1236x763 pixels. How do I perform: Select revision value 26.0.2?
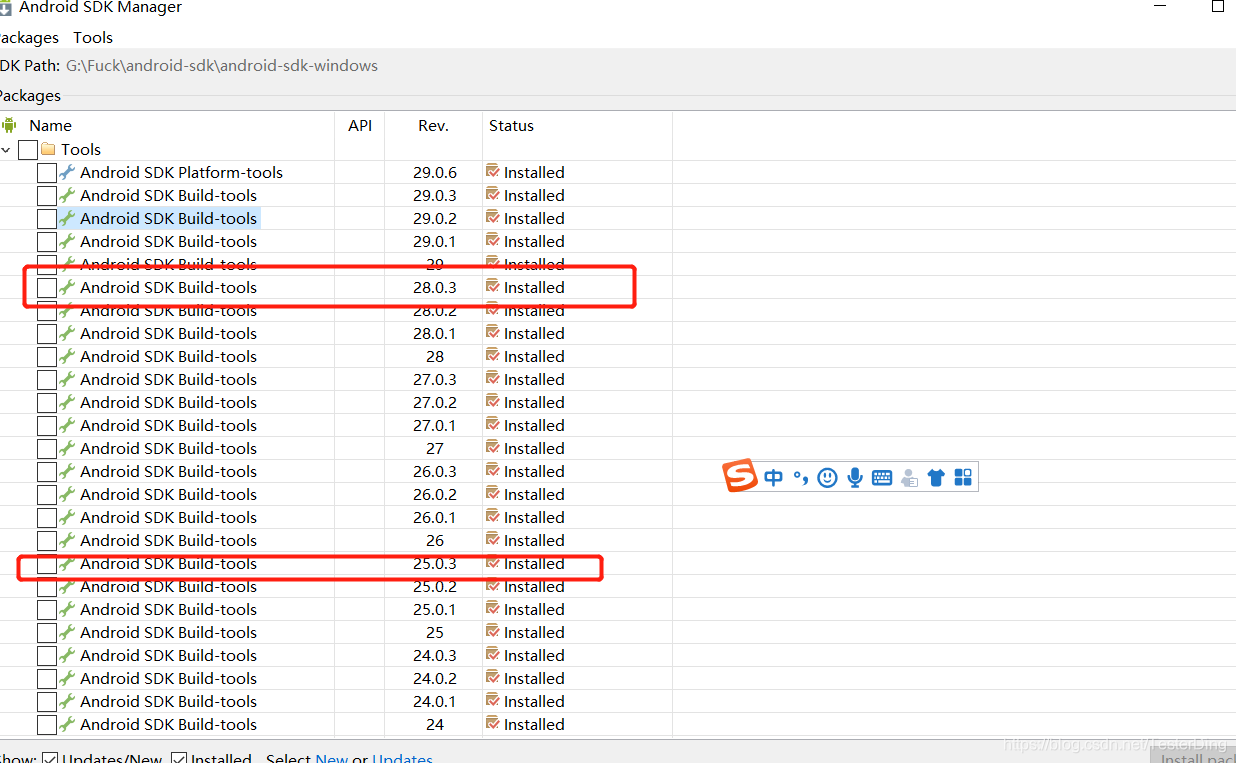[434, 494]
